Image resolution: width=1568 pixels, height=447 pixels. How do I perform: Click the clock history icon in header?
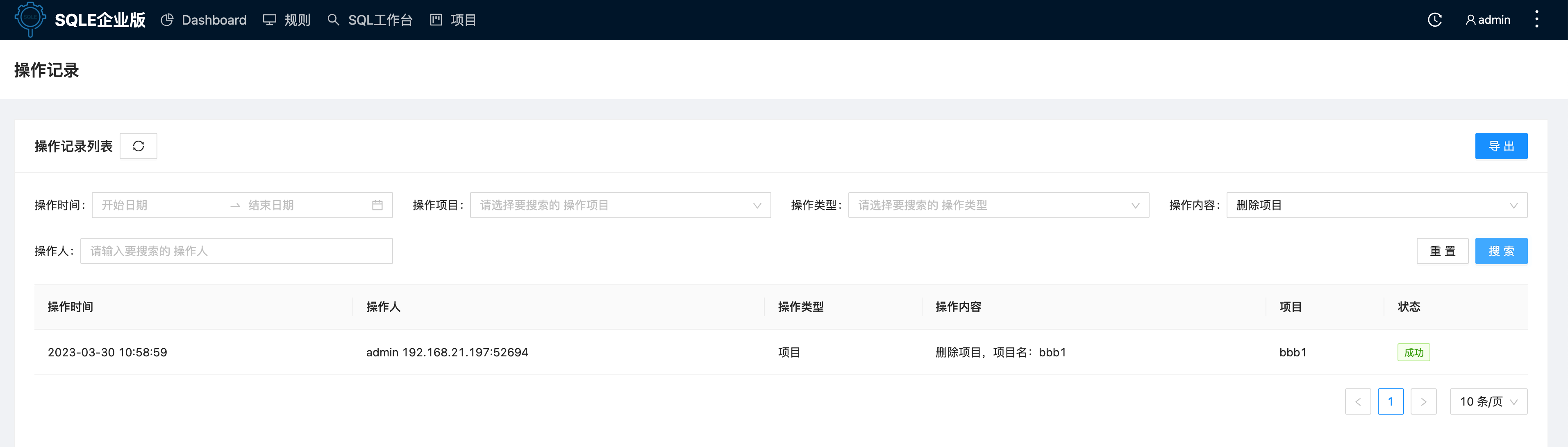(x=1435, y=20)
